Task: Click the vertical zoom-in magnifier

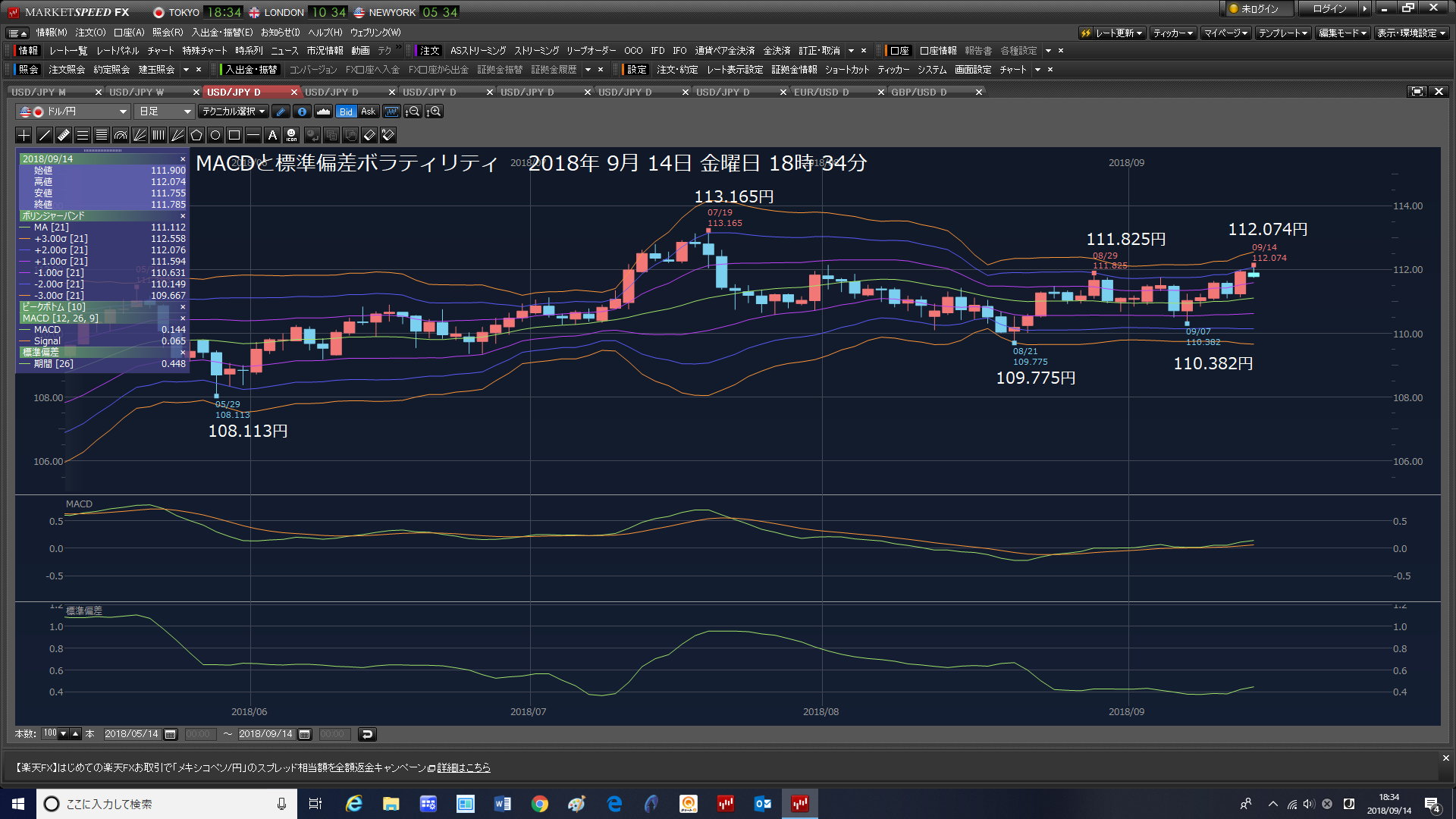Action: [434, 111]
